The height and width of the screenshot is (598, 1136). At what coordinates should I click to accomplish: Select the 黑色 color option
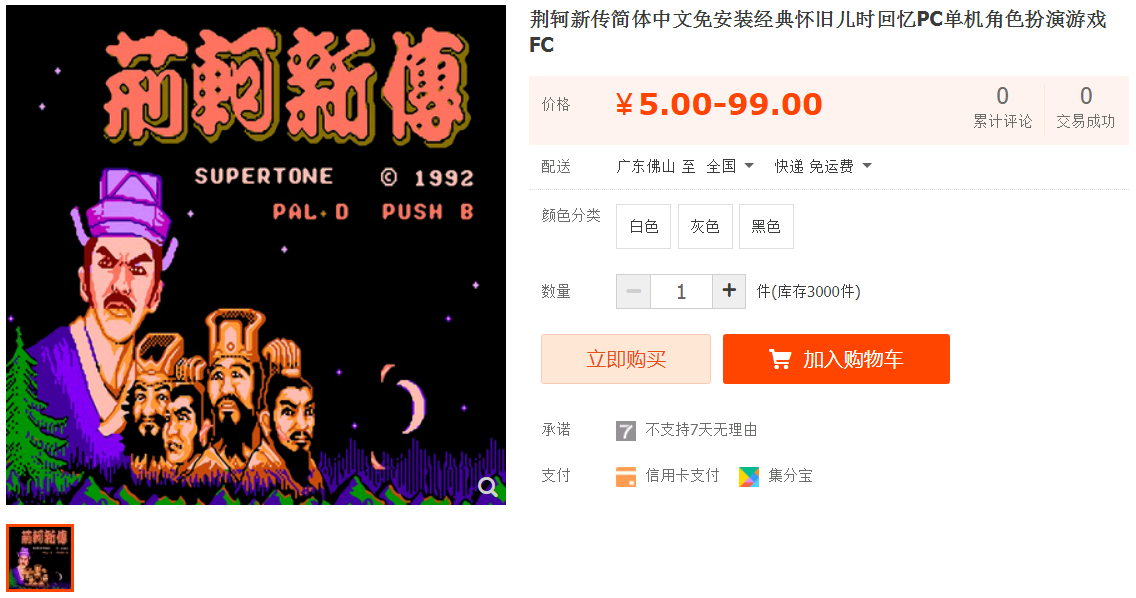click(x=766, y=226)
